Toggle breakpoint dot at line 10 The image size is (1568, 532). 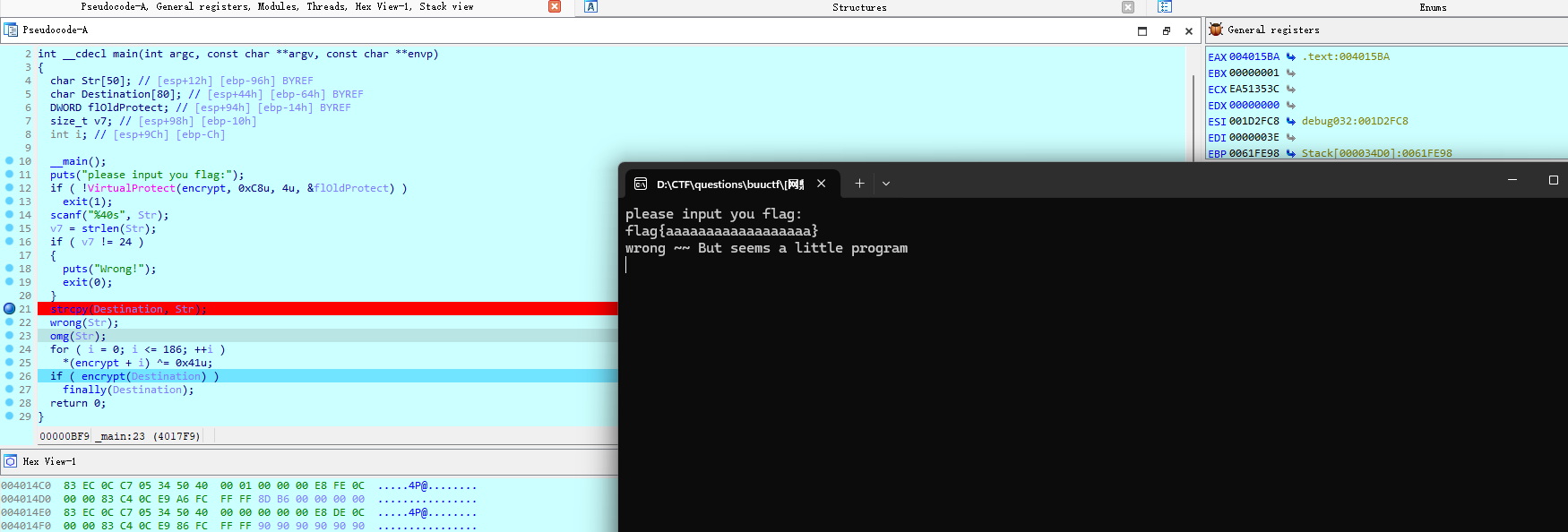tap(9, 161)
